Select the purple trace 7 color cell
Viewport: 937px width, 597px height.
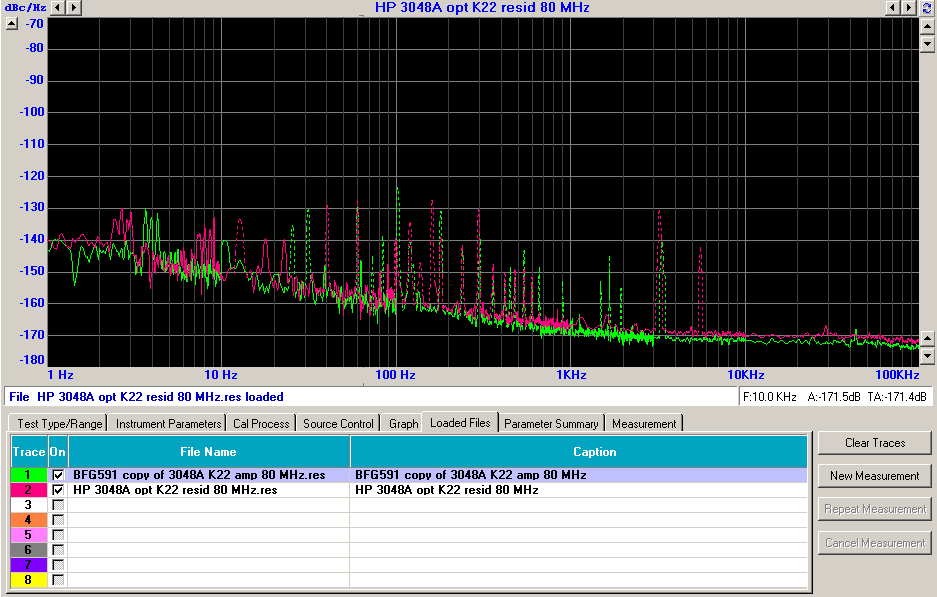29,565
